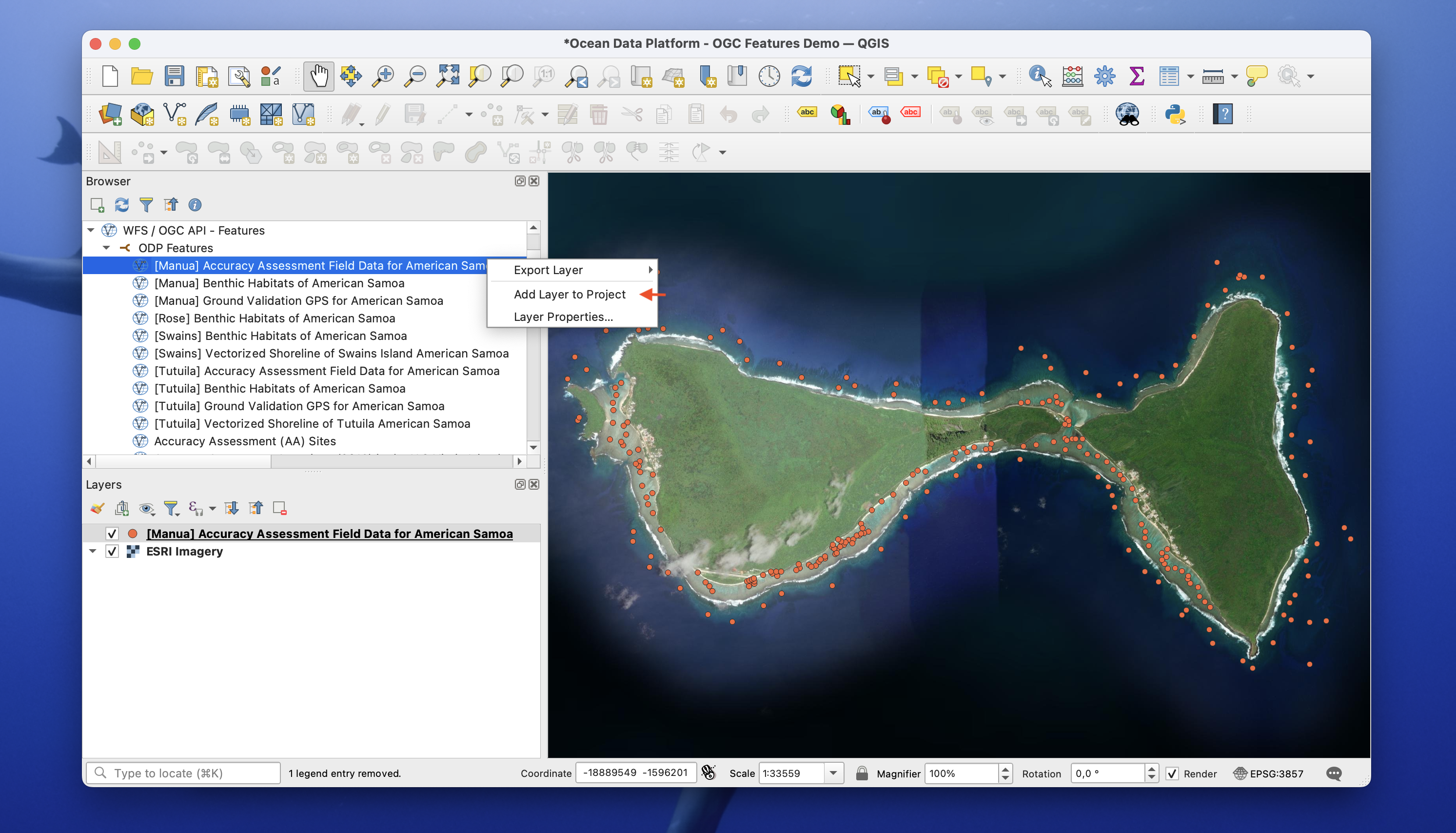Open Layer Properties from the context menu
This screenshot has width=1456, height=833.
[563, 317]
